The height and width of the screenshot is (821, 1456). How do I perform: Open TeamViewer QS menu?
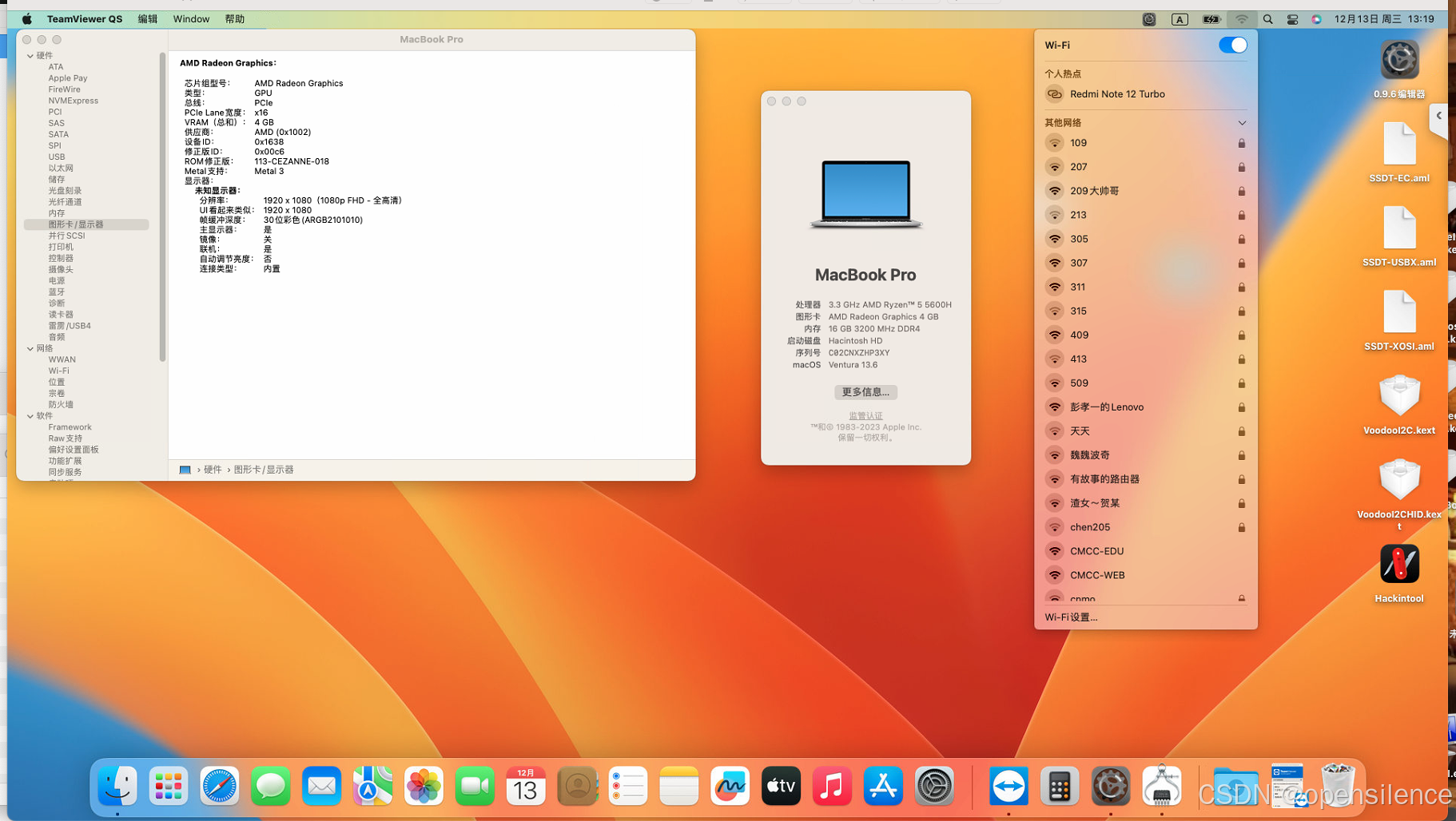tap(85, 19)
